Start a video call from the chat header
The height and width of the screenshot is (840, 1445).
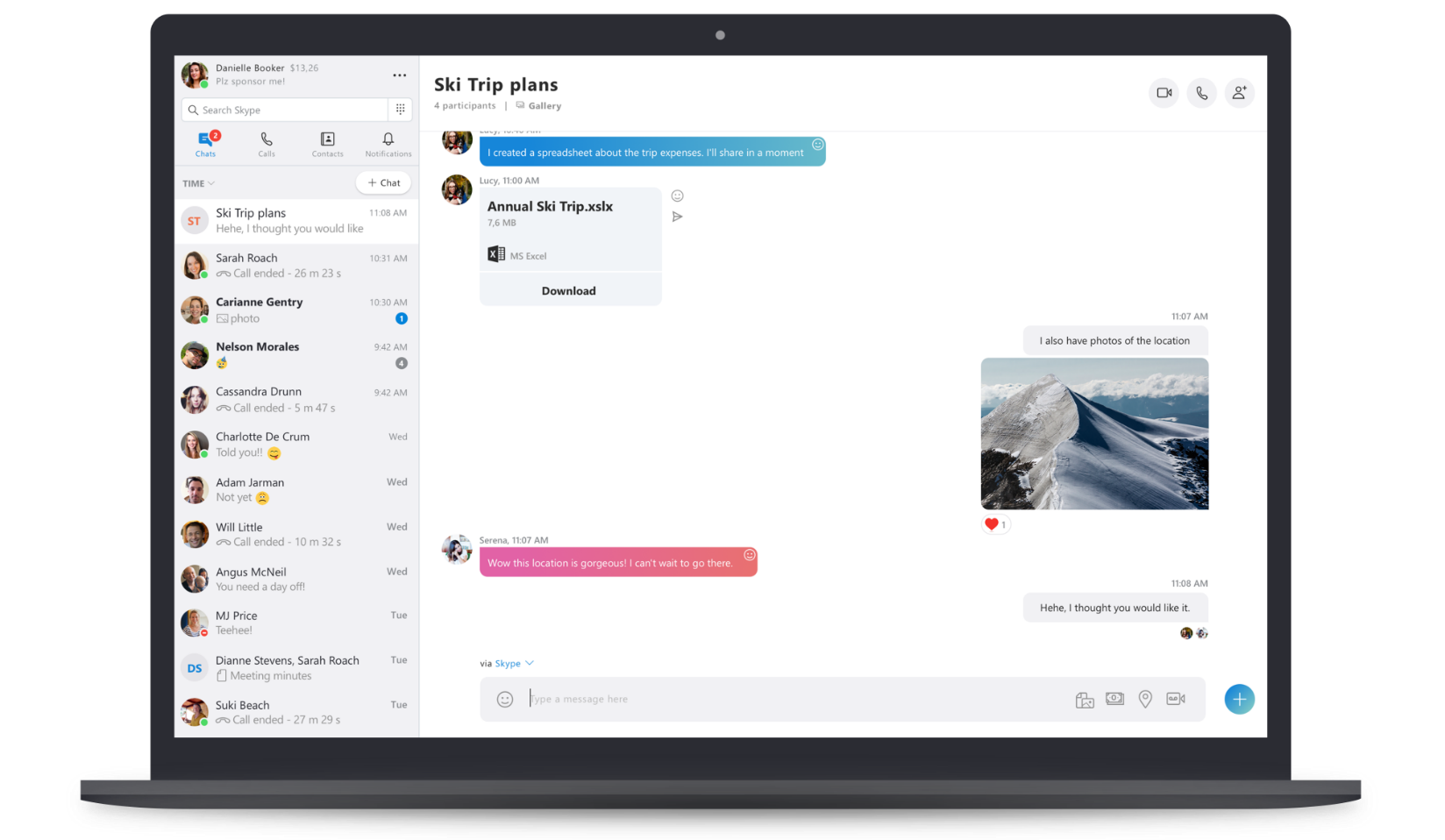1164,93
